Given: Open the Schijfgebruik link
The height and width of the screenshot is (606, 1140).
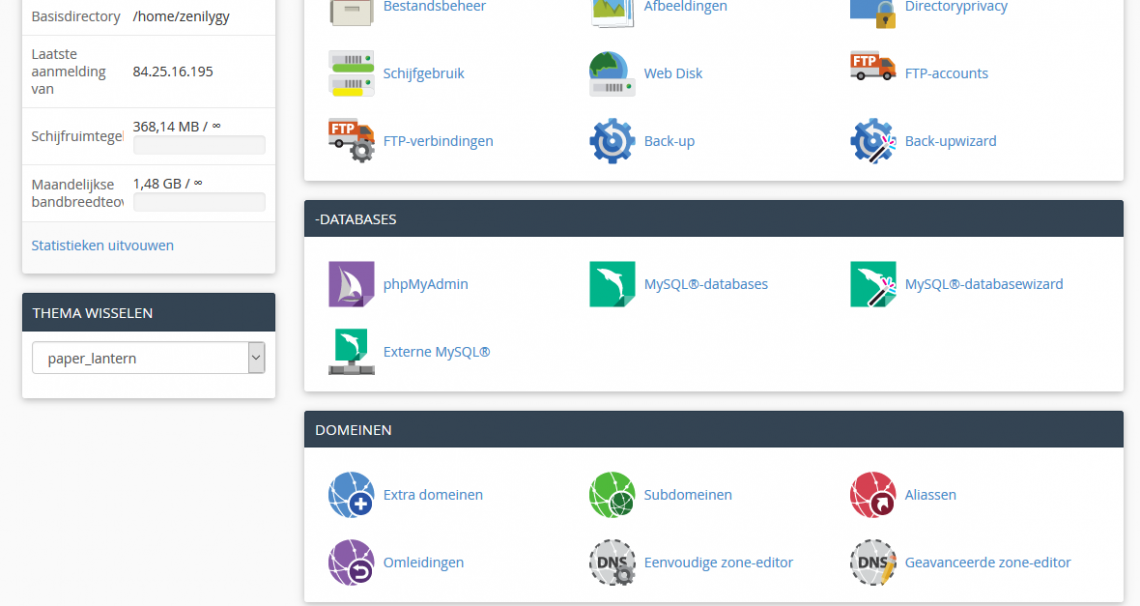Looking at the screenshot, I should point(423,73).
